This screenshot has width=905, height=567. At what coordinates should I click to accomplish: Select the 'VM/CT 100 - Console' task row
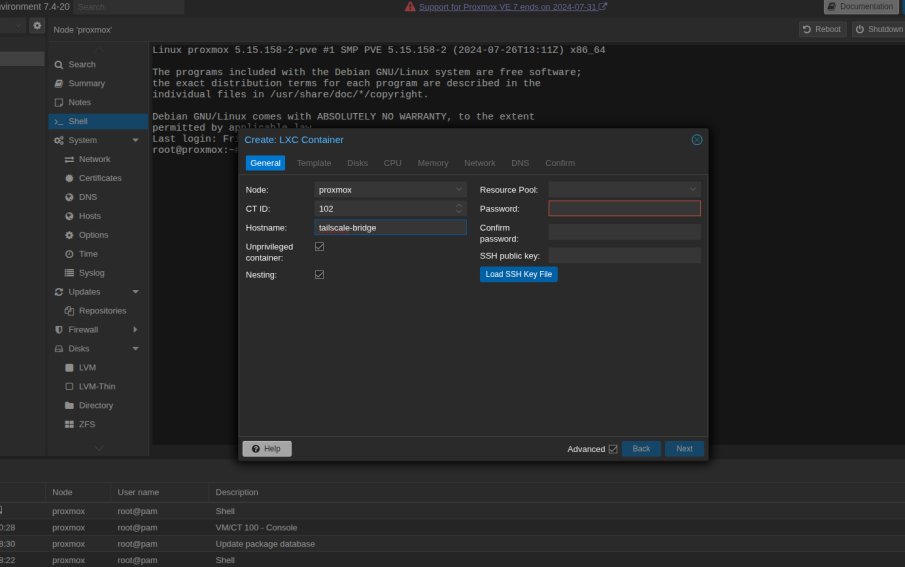(452, 528)
